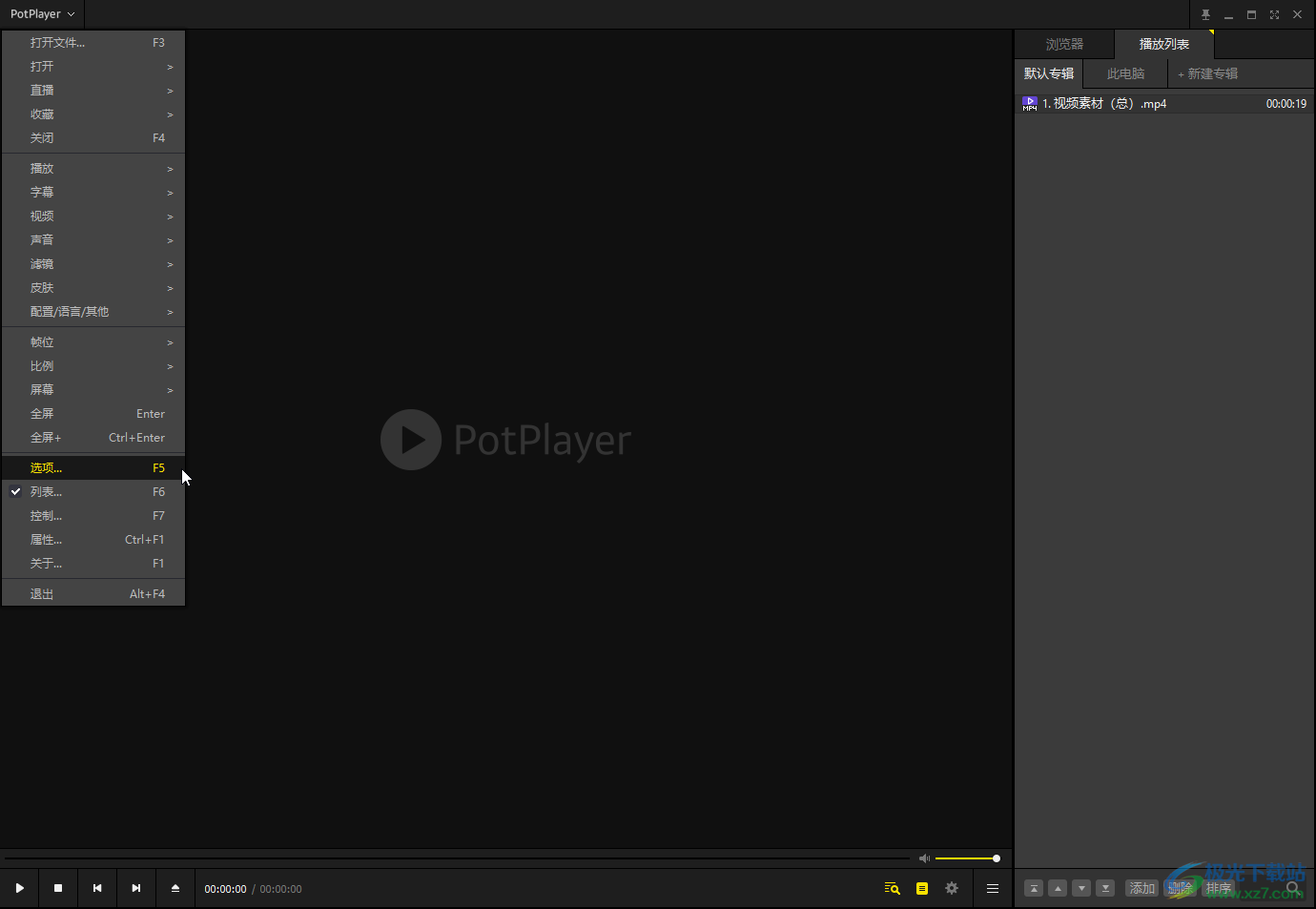Viewport: 1316px width, 909px height.
Task: Click the Stop button
Action: [x=58, y=888]
